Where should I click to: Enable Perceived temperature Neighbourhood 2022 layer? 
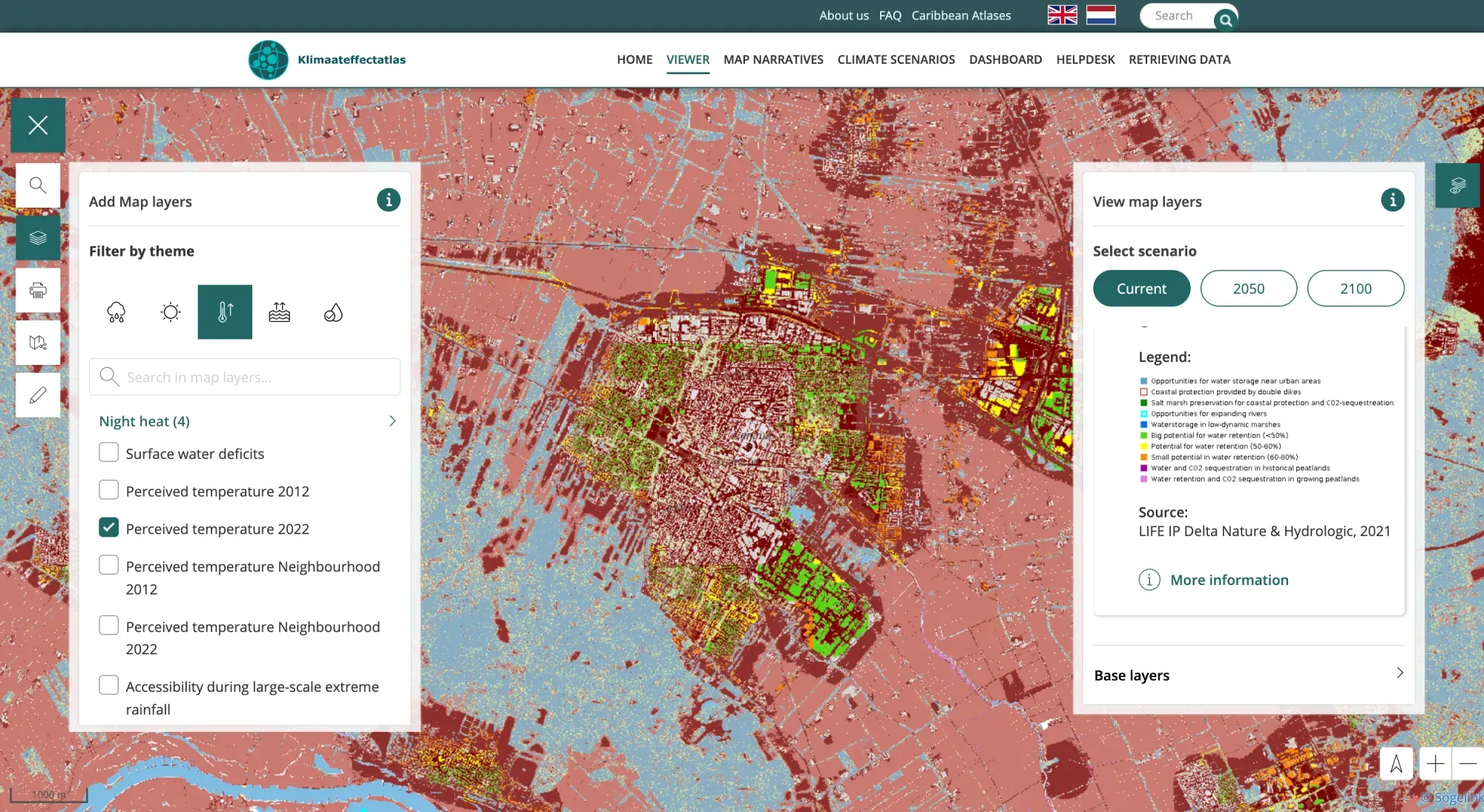109,625
